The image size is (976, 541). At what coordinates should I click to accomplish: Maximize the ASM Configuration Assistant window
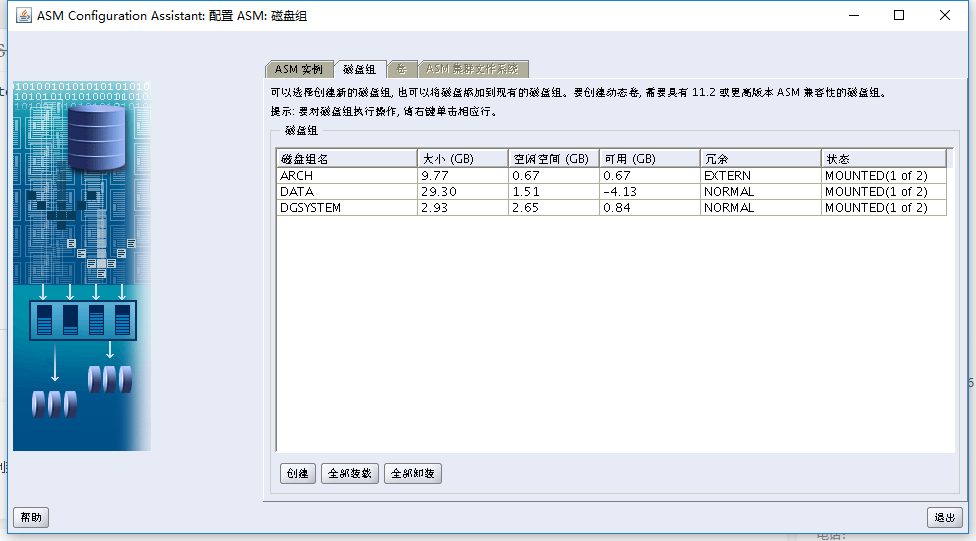[x=899, y=16]
